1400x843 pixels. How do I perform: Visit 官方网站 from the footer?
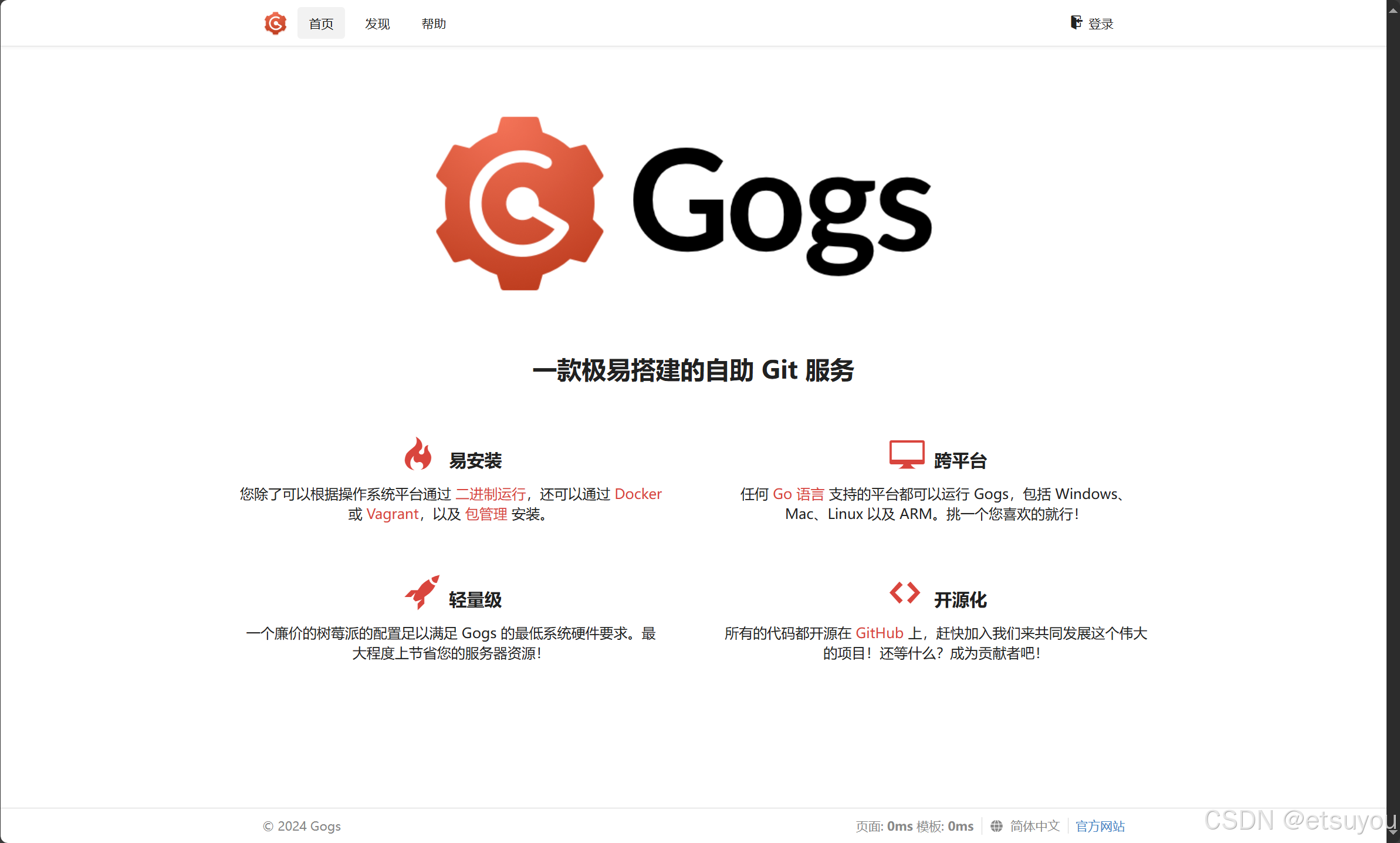coord(1100,826)
